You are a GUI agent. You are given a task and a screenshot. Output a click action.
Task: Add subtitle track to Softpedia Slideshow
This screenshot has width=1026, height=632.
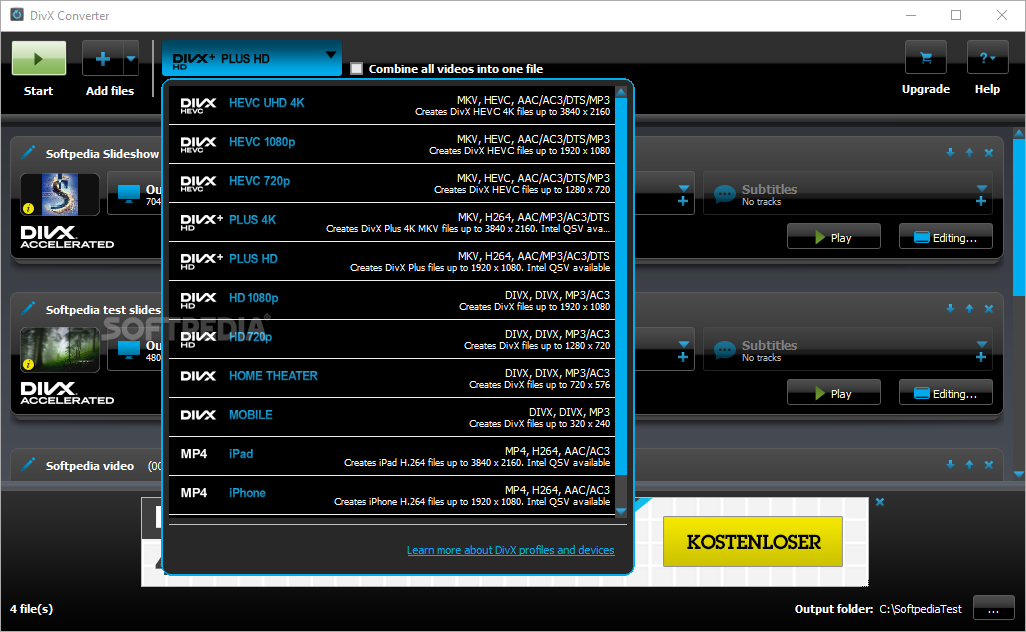click(981, 202)
